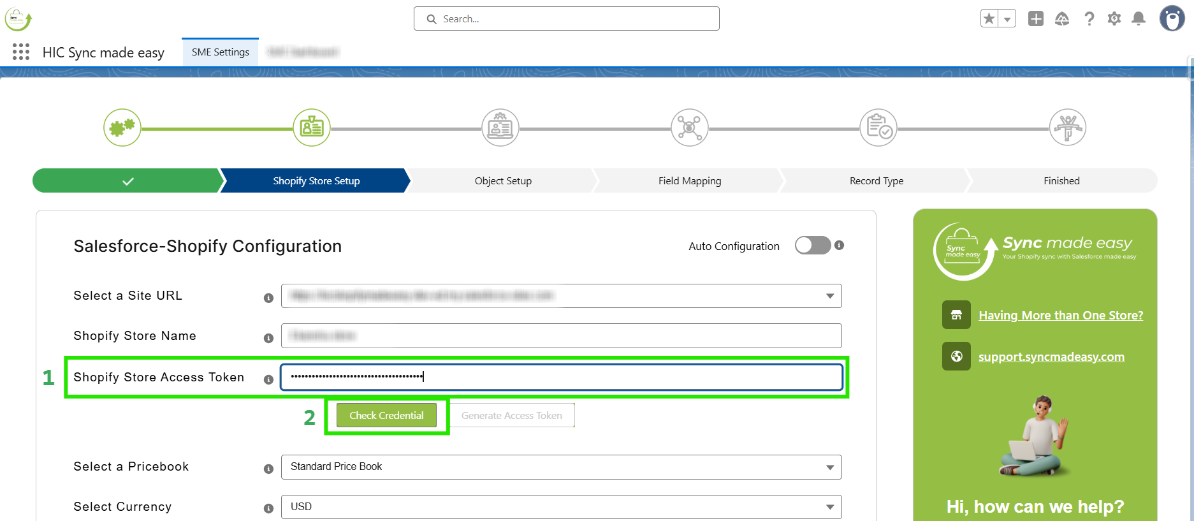
Task: Click the Record Type clipboard step icon
Action: [879, 126]
